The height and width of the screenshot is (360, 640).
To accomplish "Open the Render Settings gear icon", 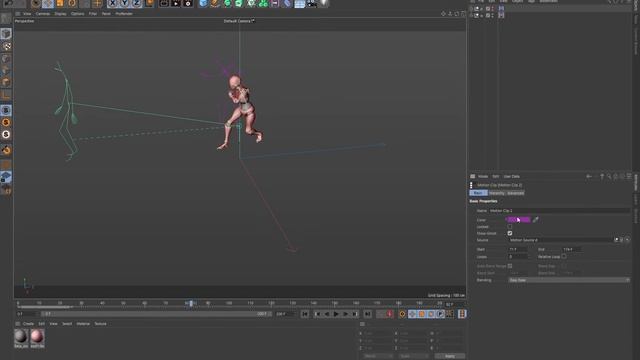I will coord(188,3).
